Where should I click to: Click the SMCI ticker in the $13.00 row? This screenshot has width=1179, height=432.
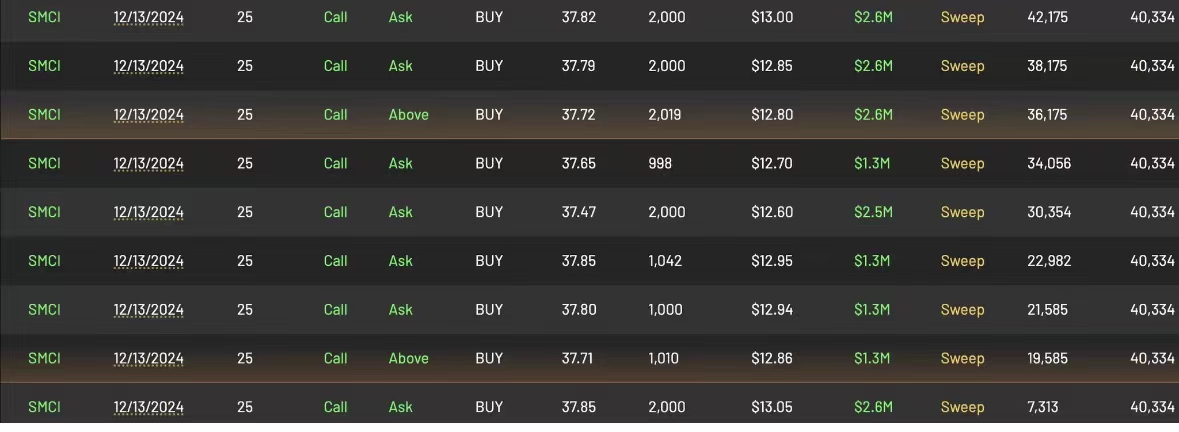pos(44,17)
